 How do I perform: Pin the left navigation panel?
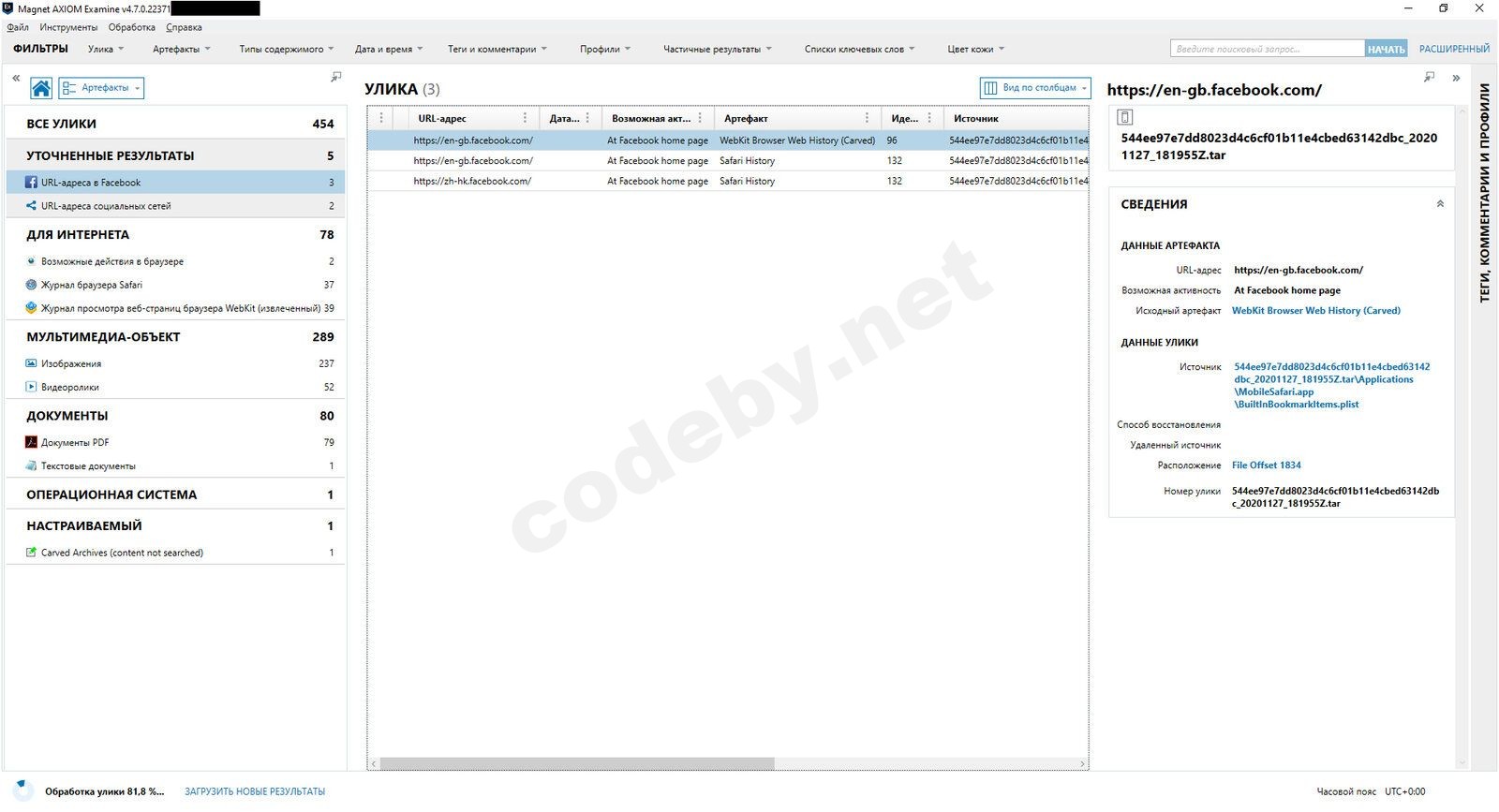[336, 77]
